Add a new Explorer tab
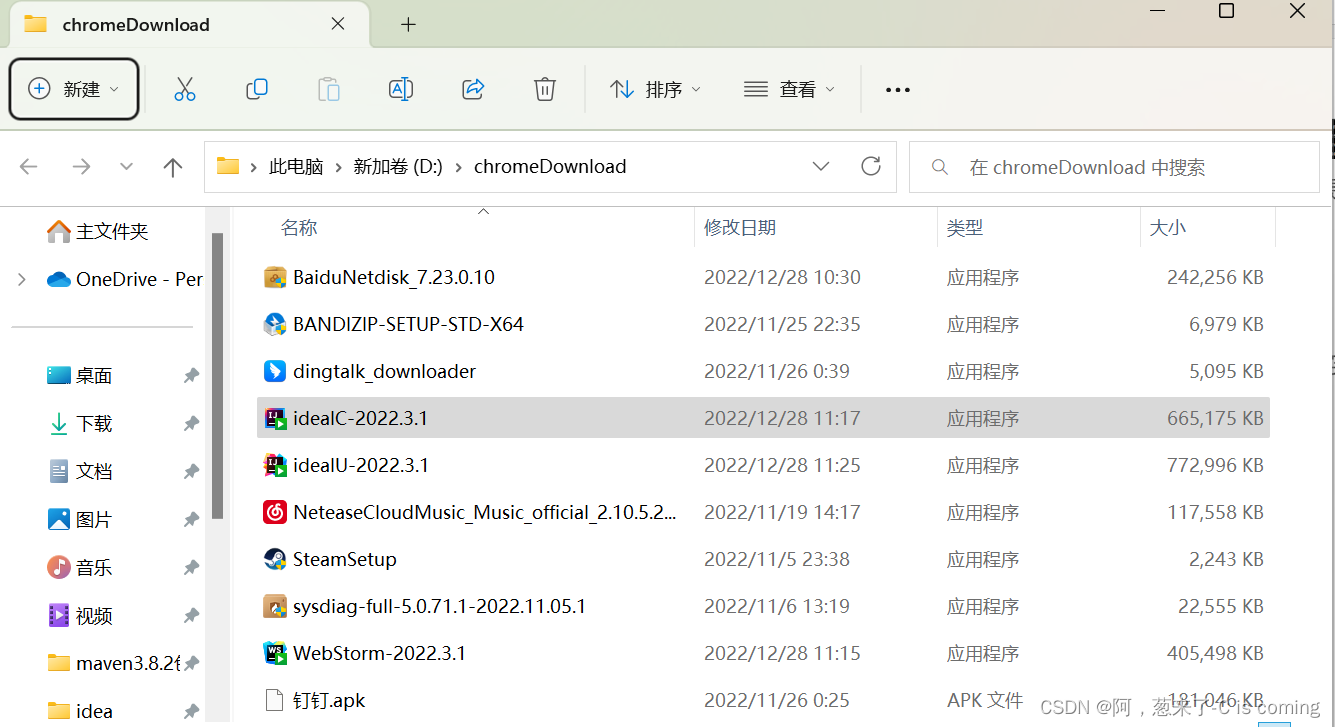 [x=408, y=25]
